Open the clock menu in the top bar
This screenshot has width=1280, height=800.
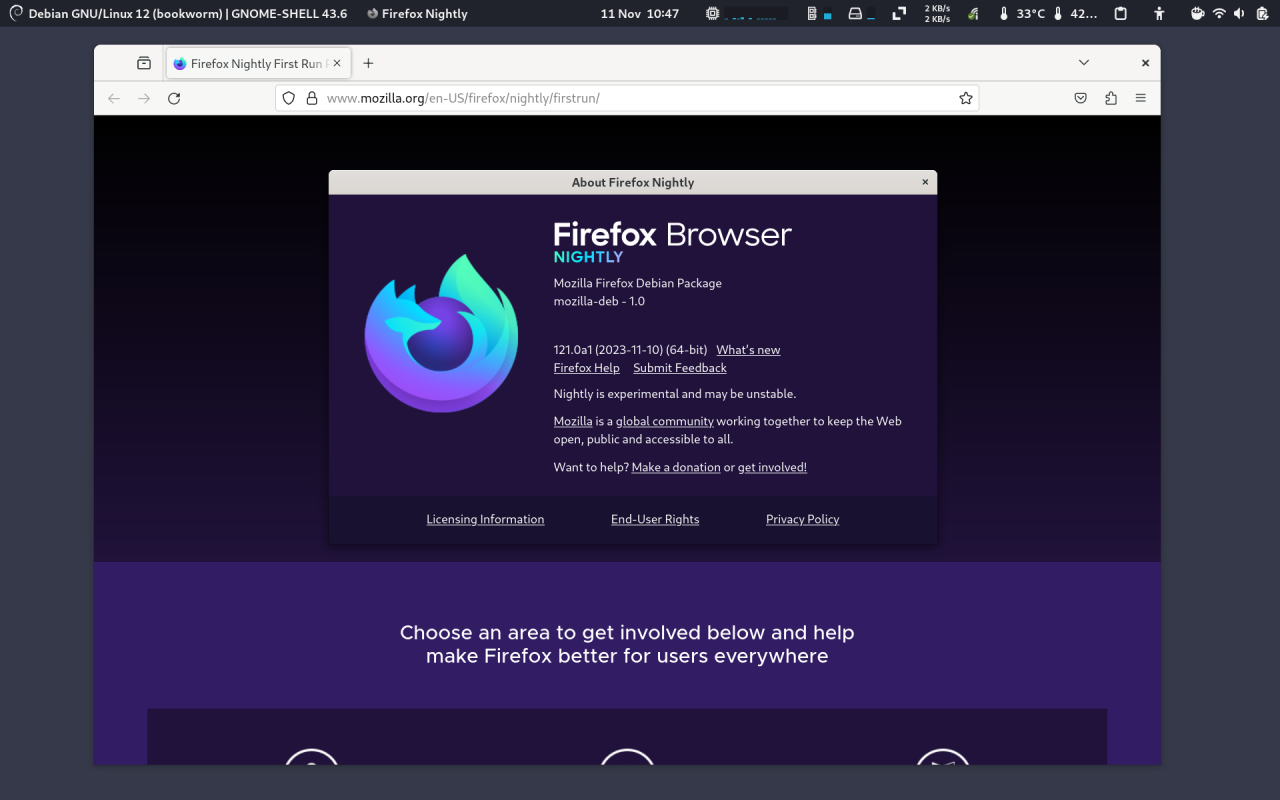[639, 13]
